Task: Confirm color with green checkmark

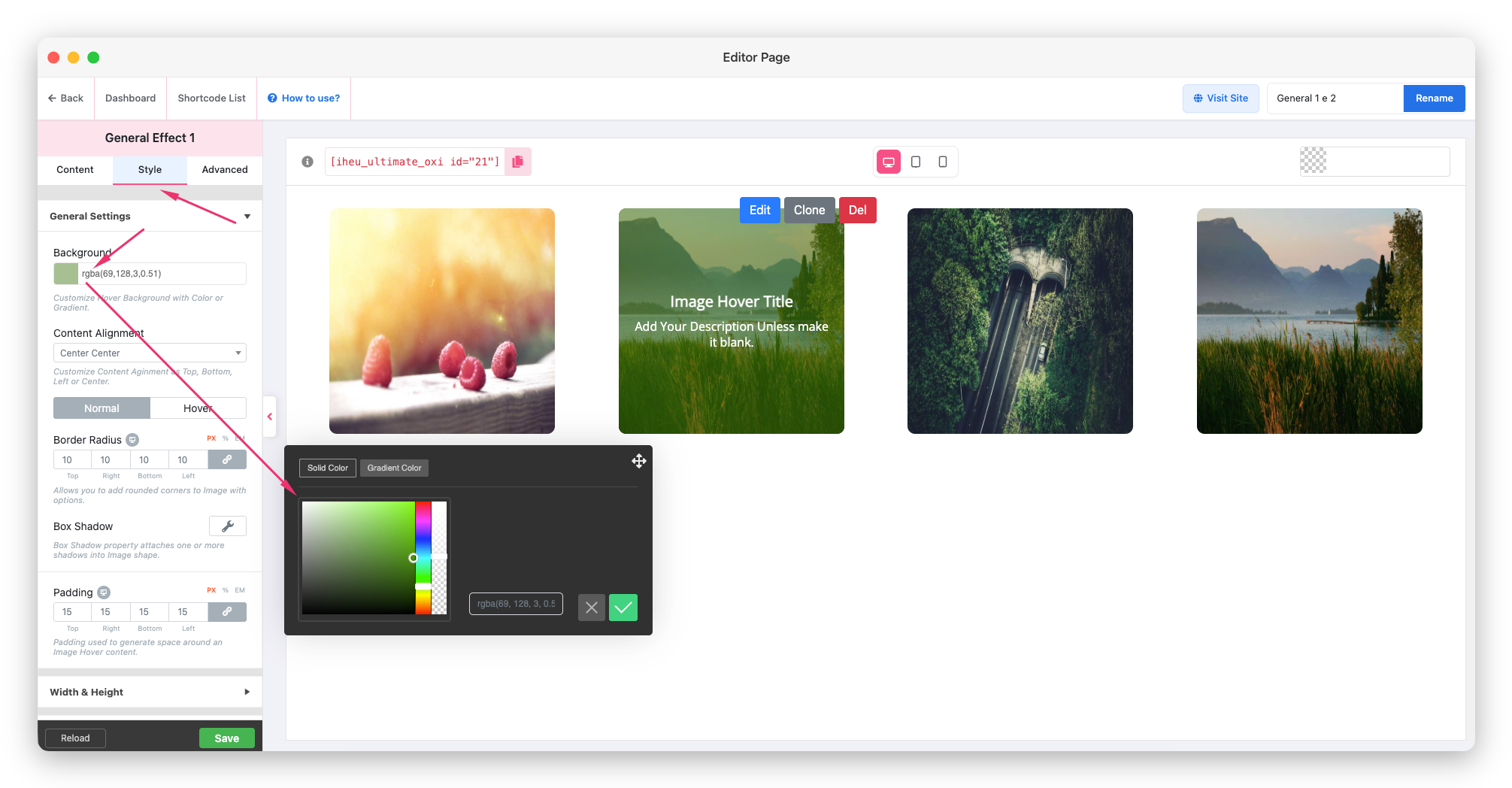Action: coord(623,608)
